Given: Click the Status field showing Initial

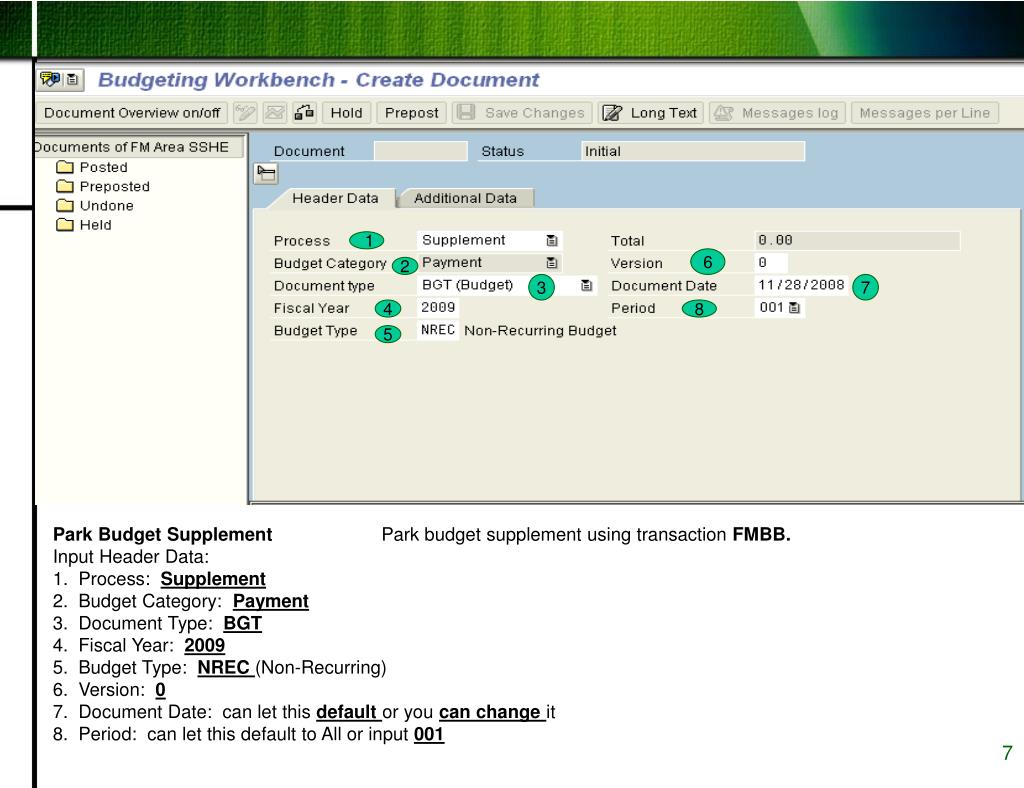Looking at the screenshot, I should 693,151.
